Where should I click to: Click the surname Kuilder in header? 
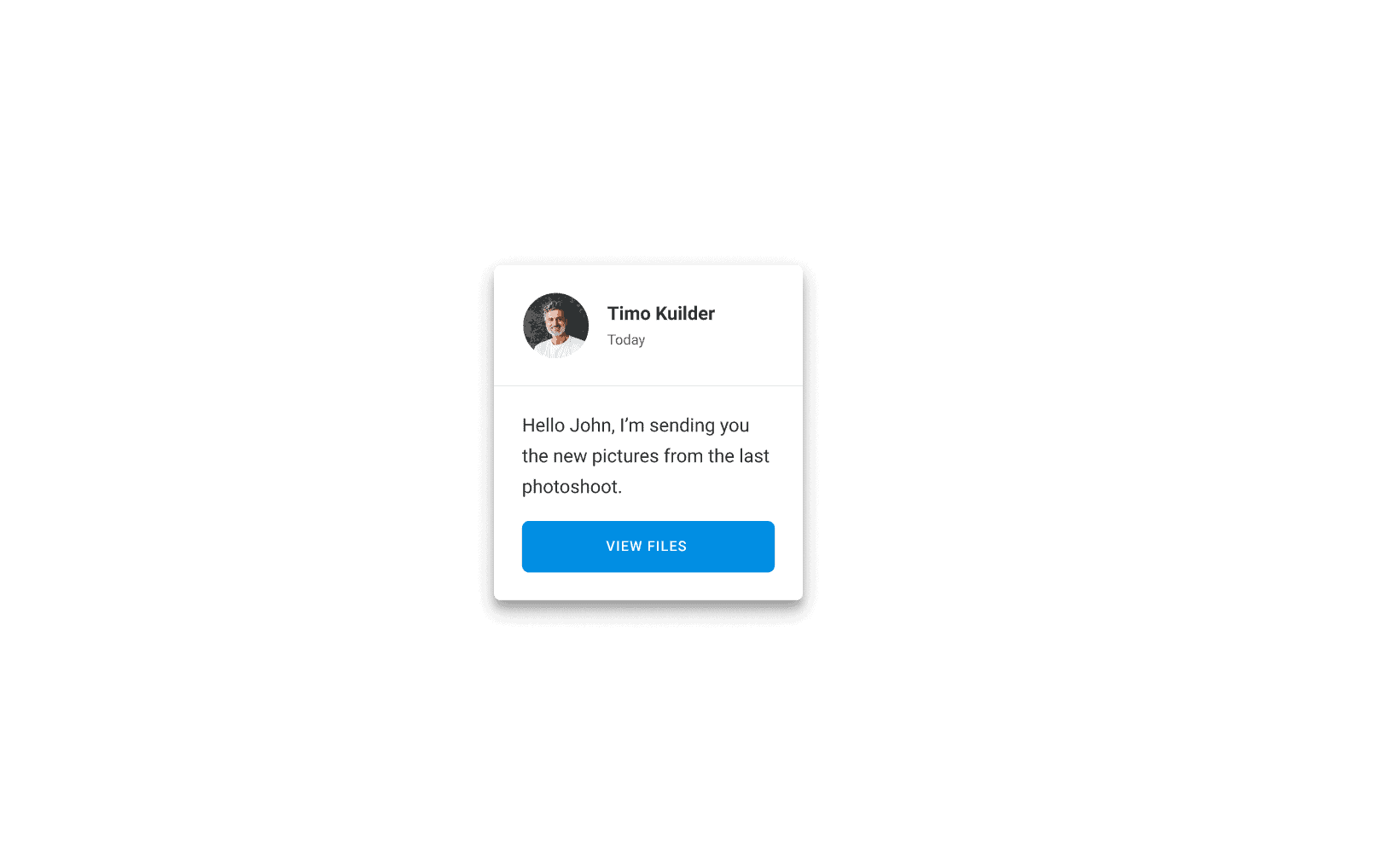(x=685, y=314)
